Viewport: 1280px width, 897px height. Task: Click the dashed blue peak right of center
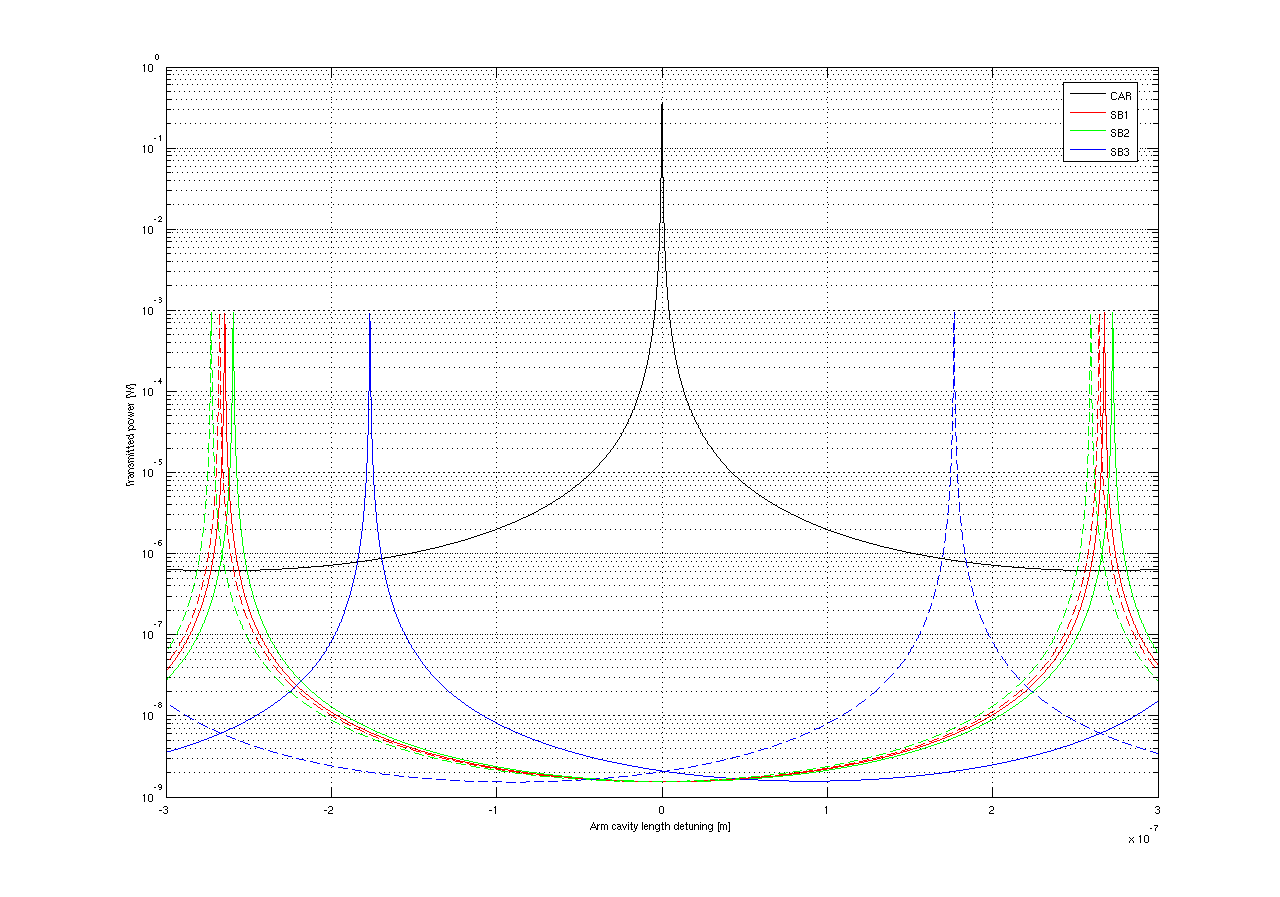coord(954,314)
